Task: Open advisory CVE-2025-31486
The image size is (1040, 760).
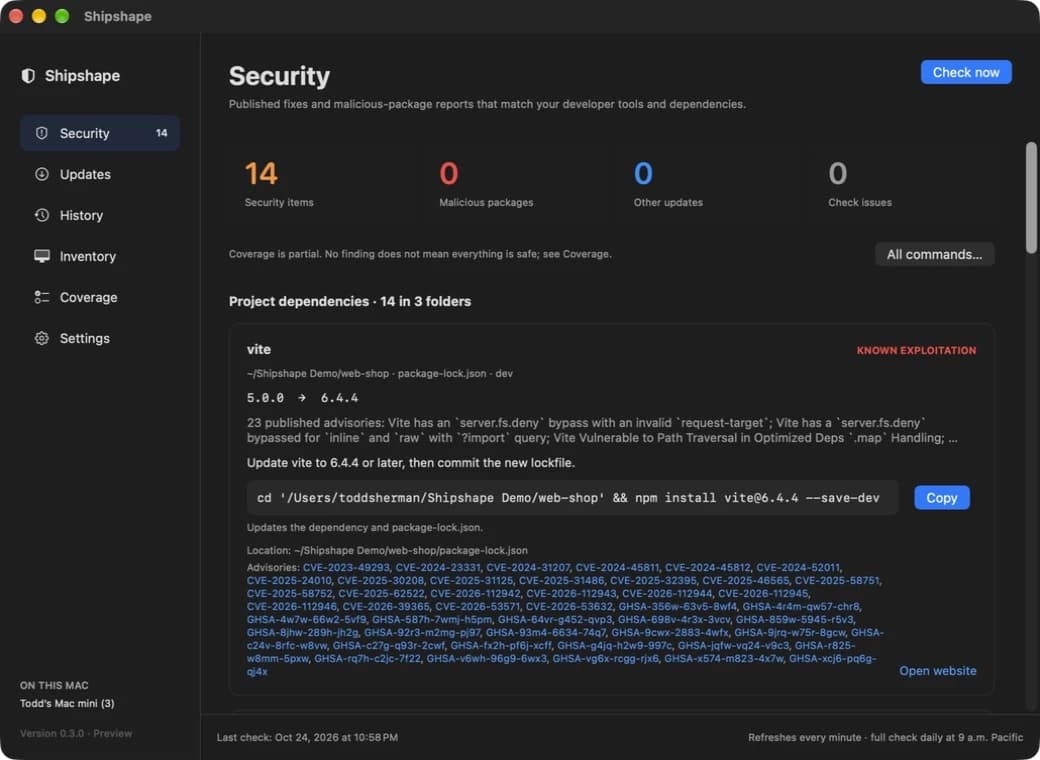Action: (562, 580)
